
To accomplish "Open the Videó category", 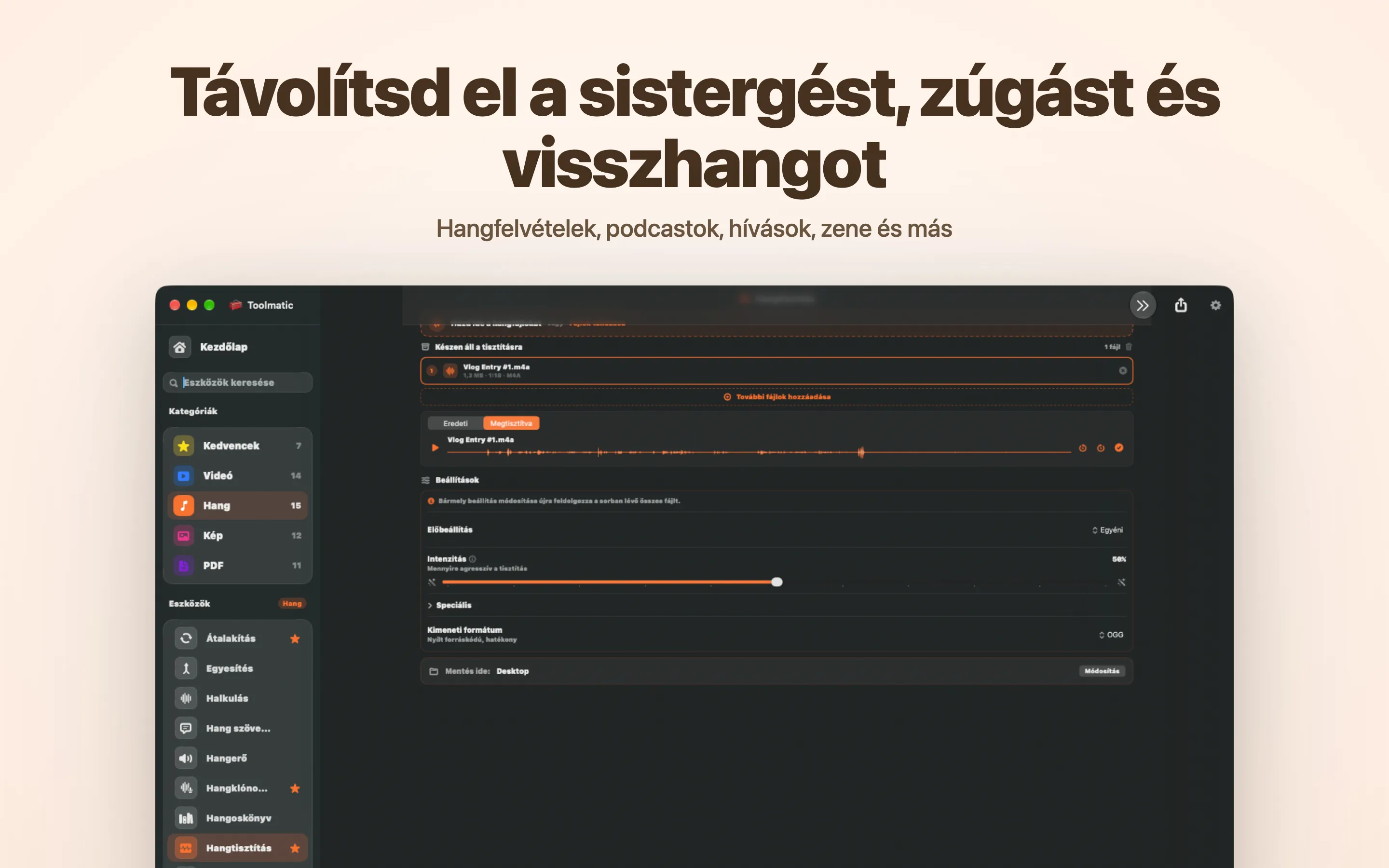I will click(238, 475).
